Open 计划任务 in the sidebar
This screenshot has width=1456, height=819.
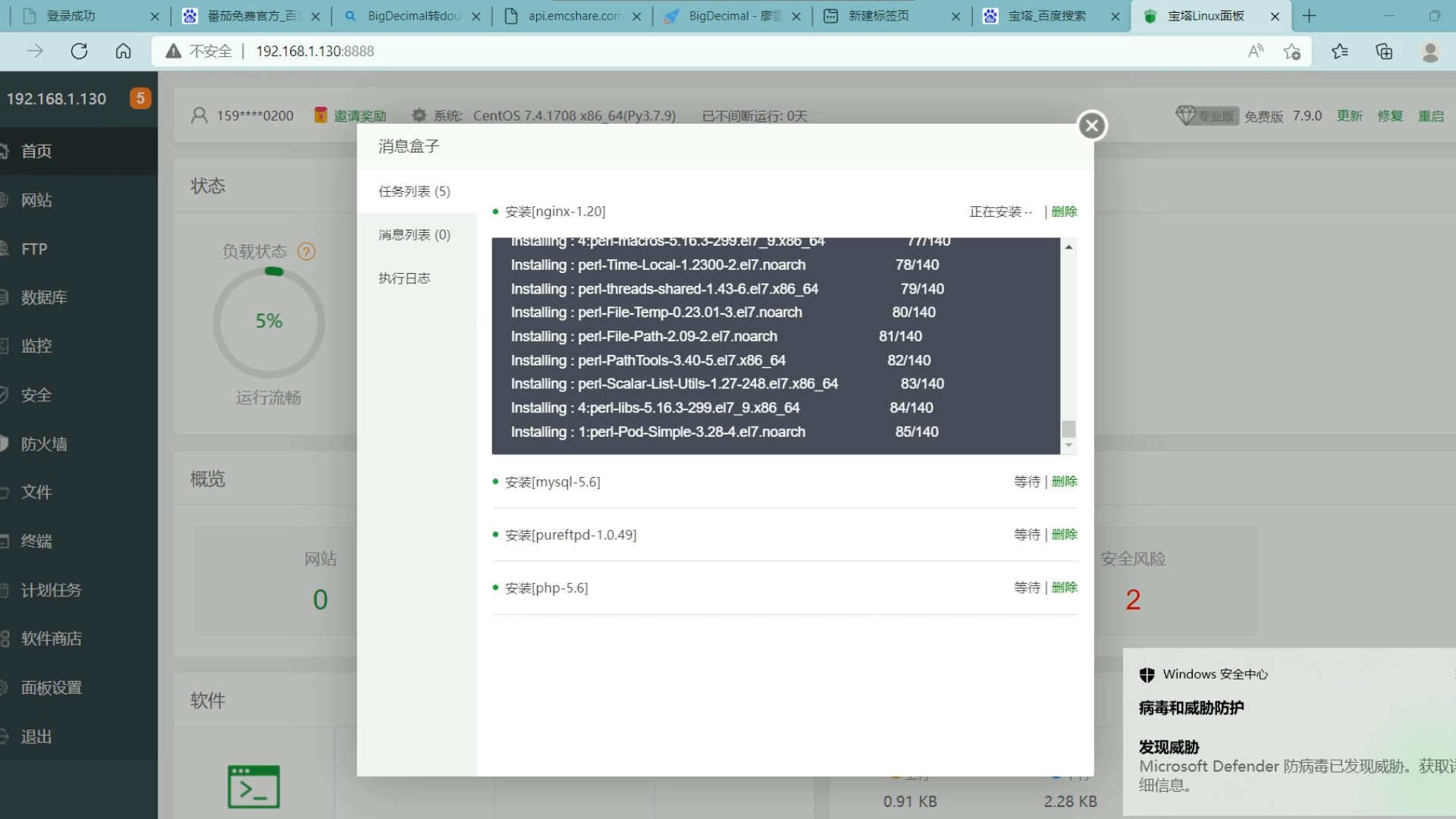(x=79, y=590)
